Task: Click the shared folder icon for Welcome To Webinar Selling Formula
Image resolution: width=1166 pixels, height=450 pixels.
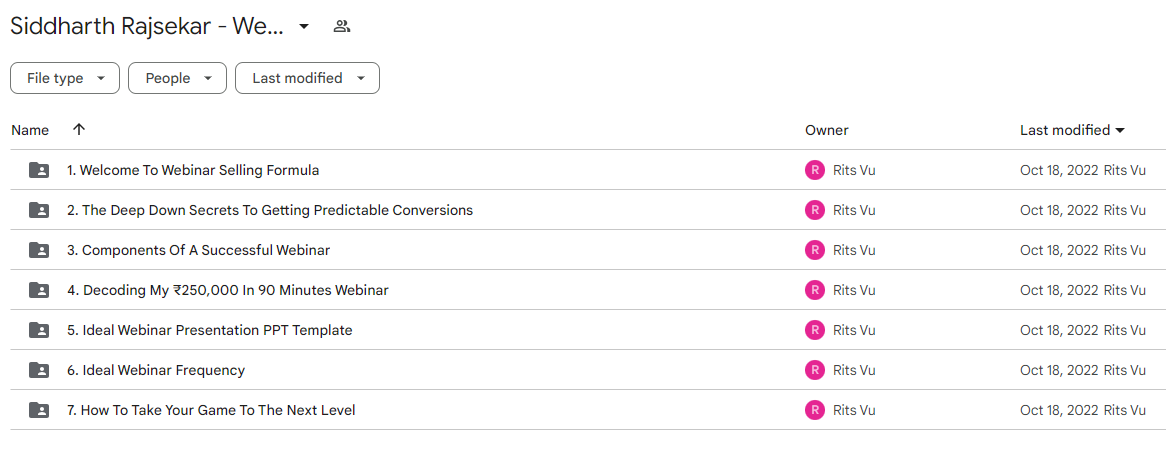Action: [39, 170]
